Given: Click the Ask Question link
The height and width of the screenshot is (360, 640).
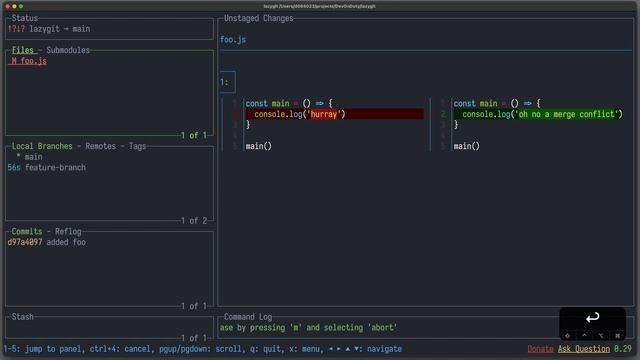Looking at the screenshot, I should click(x=584, y=349).
